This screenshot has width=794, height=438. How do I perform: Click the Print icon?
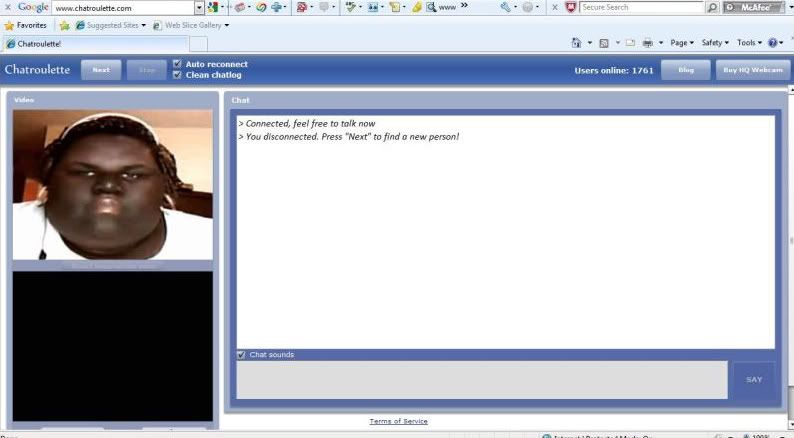pyautogui.click(x=648, y=43)
